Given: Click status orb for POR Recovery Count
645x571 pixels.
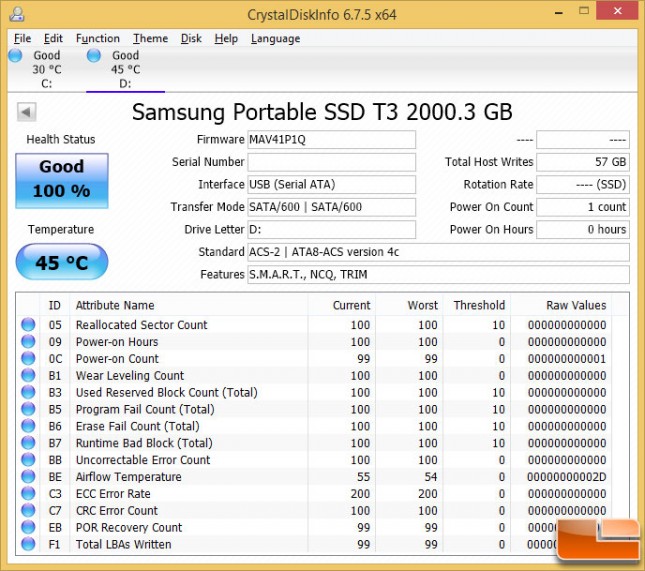Looking at the screenshot, I should tap(28, 527).
